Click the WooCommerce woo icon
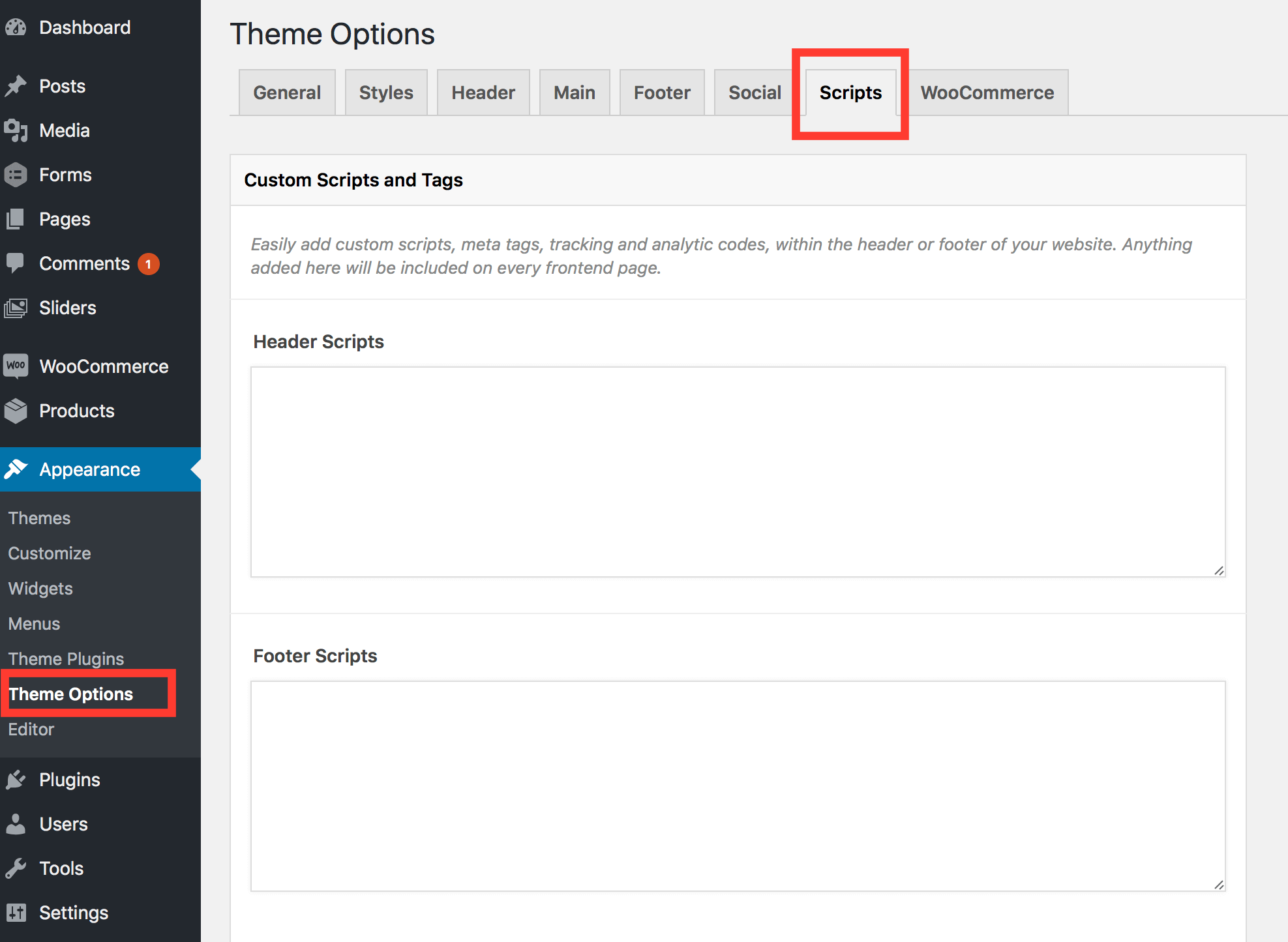Screen dimensions: 1288x942 pyautogui.click(x=16, y=366)
